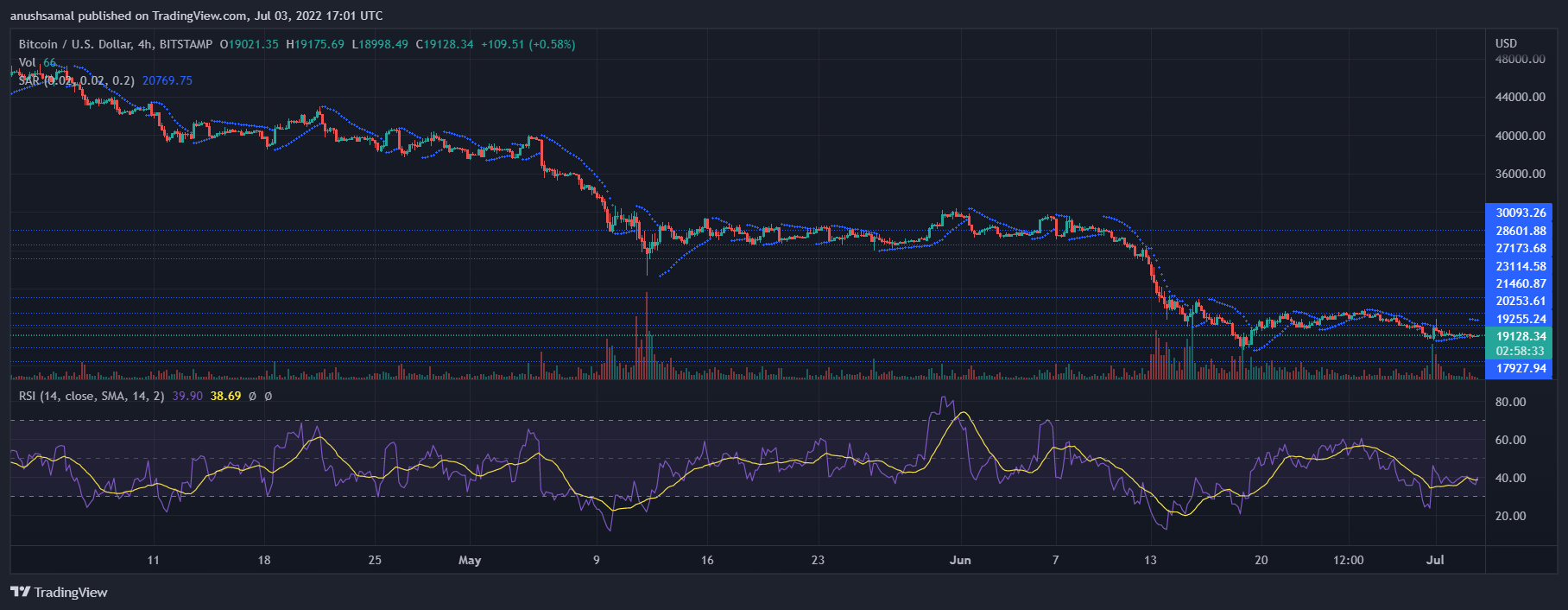Click the May label on time axis
The height and width of the screenshot is (610, 1568).
point(470,560)
